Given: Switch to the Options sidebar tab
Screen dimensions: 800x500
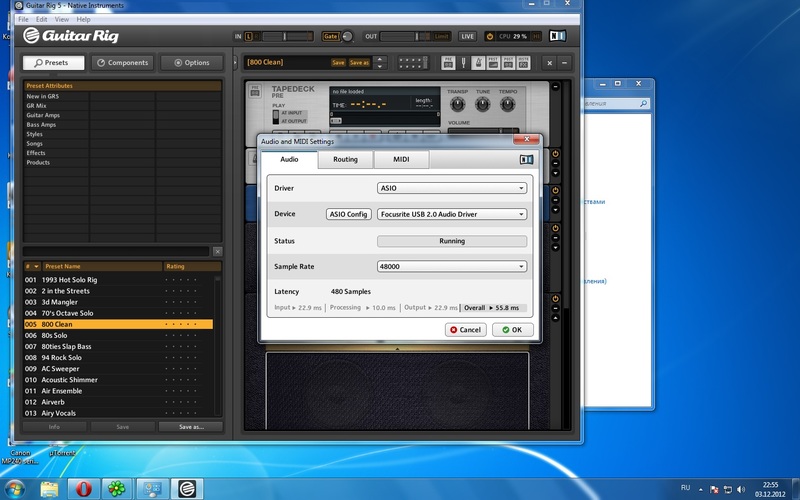Looking at the screenshot, I should [x=192, y=63].
